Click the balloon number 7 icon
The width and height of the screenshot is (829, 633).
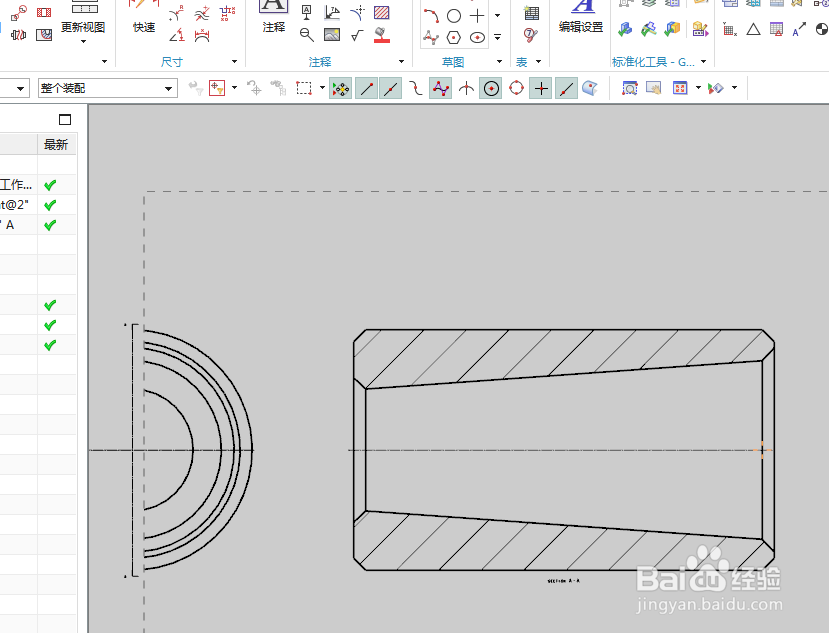530,35
